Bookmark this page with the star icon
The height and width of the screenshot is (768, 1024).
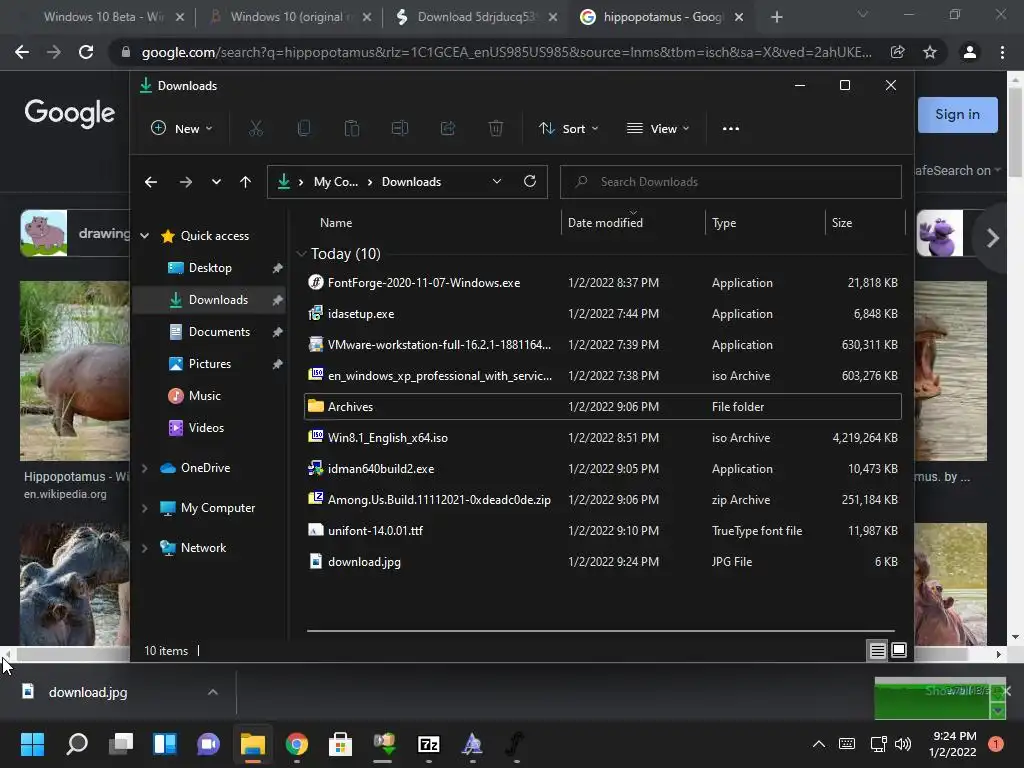point(930,52)
